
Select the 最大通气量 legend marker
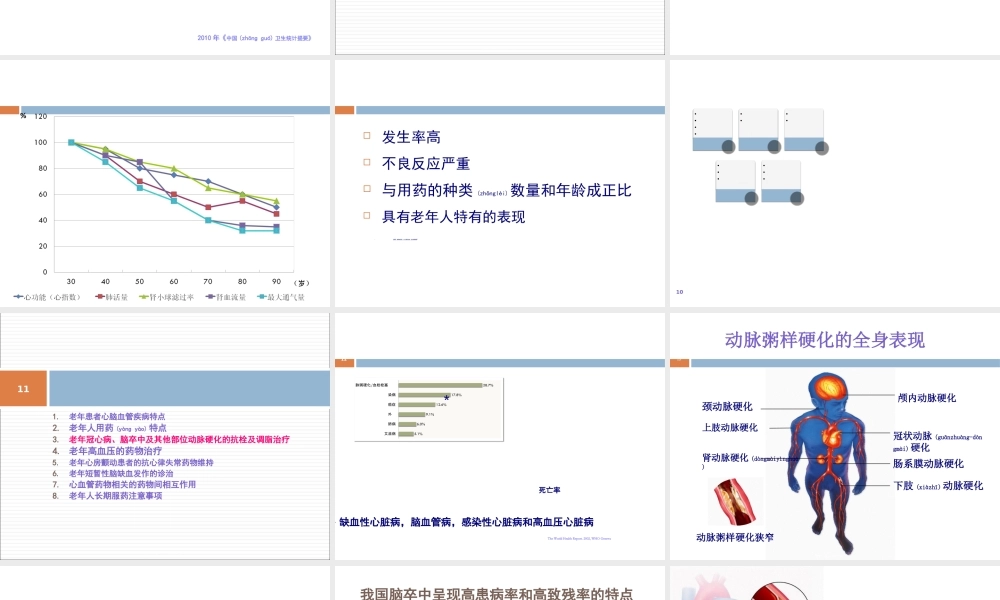pyautogui.click(x=264, y=295)
